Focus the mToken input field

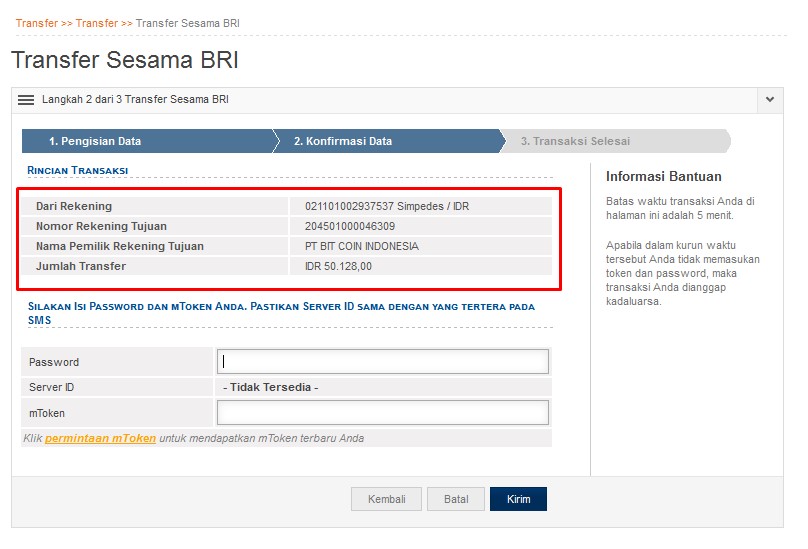[x=383, y=413]
